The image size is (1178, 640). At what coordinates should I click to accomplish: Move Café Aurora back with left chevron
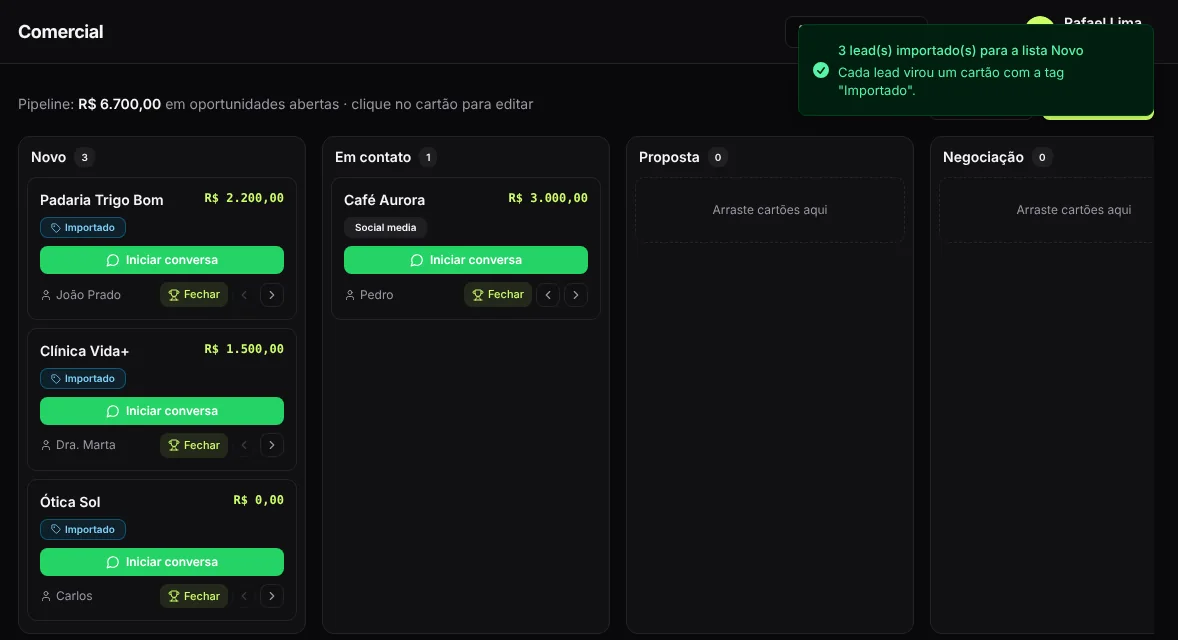548,295
